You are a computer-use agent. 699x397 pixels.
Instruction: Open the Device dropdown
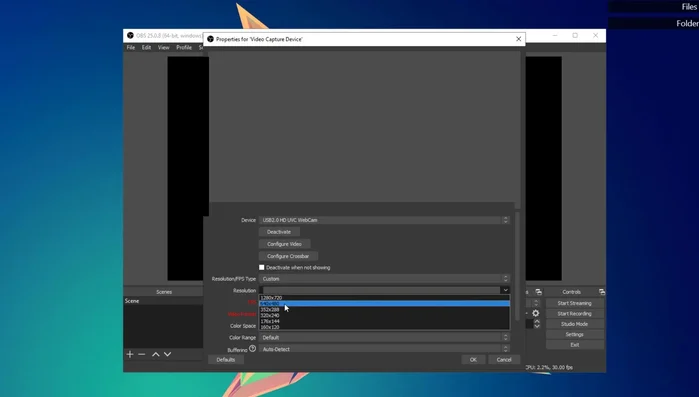[x=384, y=220]
